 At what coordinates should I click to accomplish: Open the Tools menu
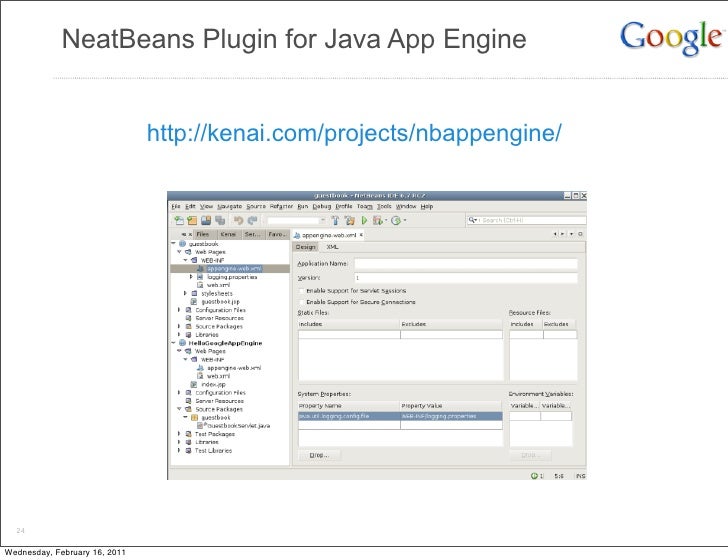click(x=384, y=207)
